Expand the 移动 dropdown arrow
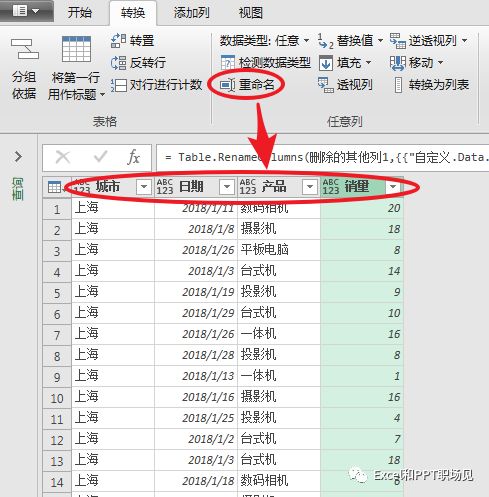489x497 pixels. click(x=441, y=62)
